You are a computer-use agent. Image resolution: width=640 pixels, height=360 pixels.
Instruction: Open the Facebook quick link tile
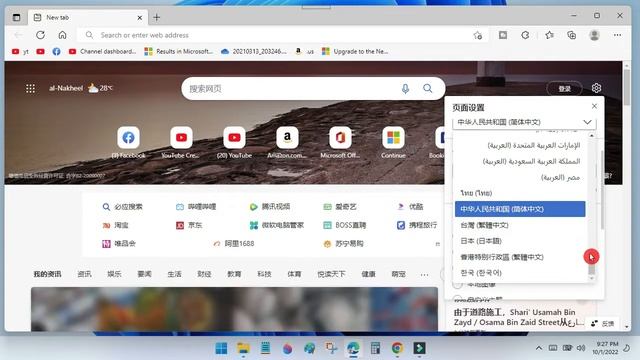point(128,142)
